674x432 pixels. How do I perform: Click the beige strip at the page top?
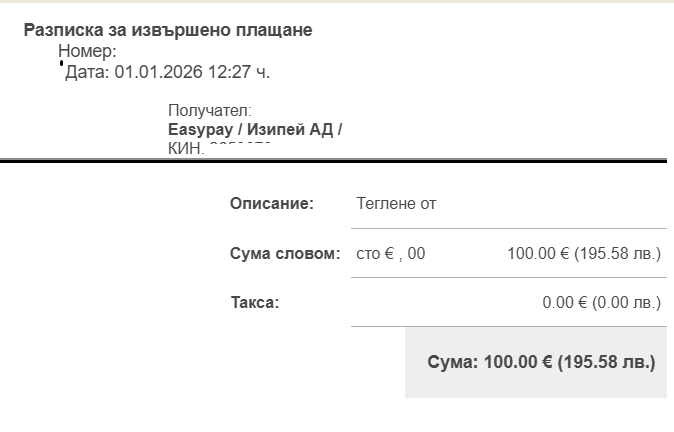tap(337, 2)
